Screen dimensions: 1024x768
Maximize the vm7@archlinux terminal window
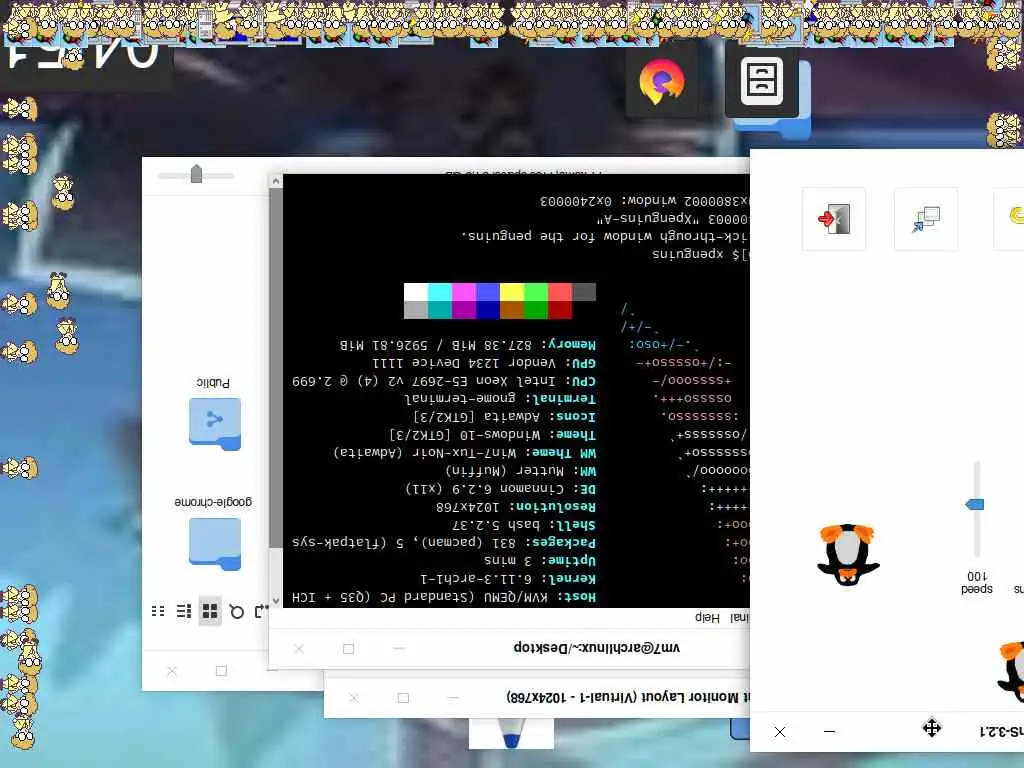click(x=348, y=648)
